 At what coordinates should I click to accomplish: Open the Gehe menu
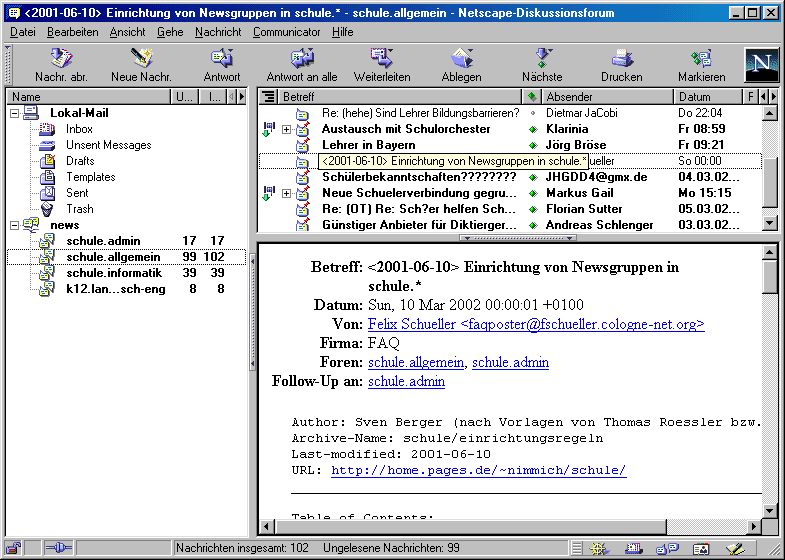tap(170, 32)
